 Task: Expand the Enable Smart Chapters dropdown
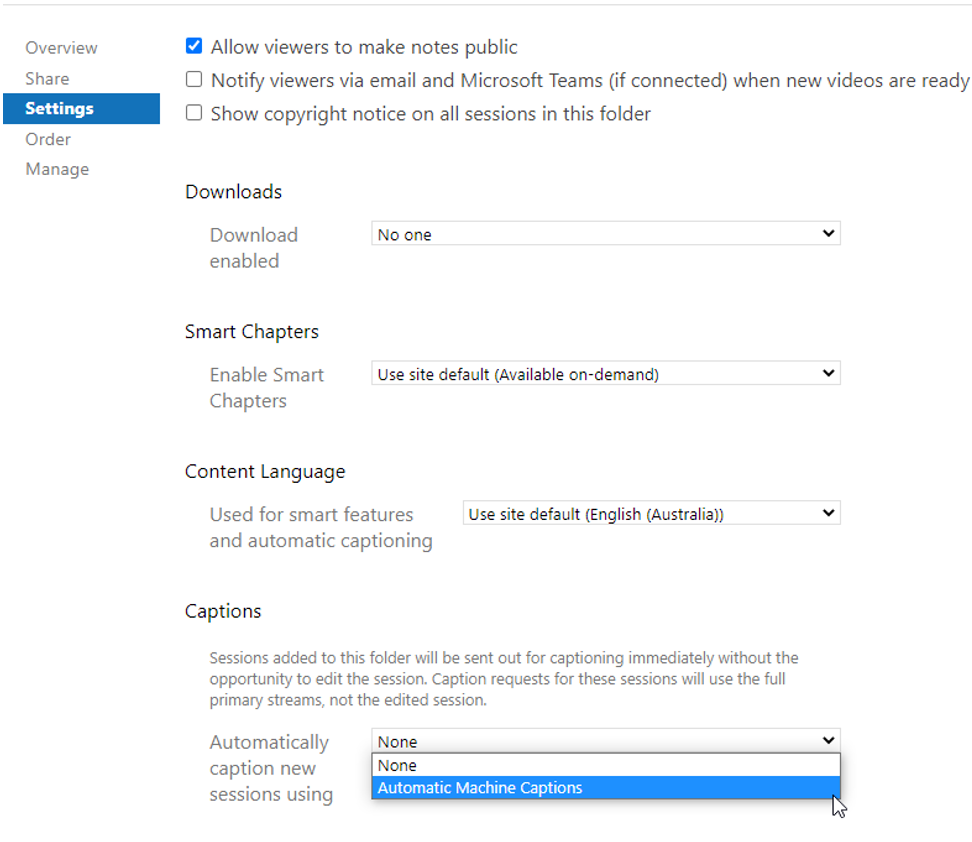point(606,373)
